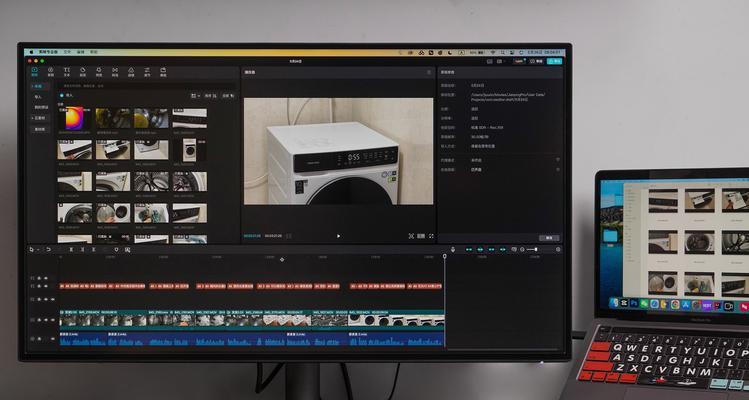Toggle clip linkage in timeline

point(492,249)
